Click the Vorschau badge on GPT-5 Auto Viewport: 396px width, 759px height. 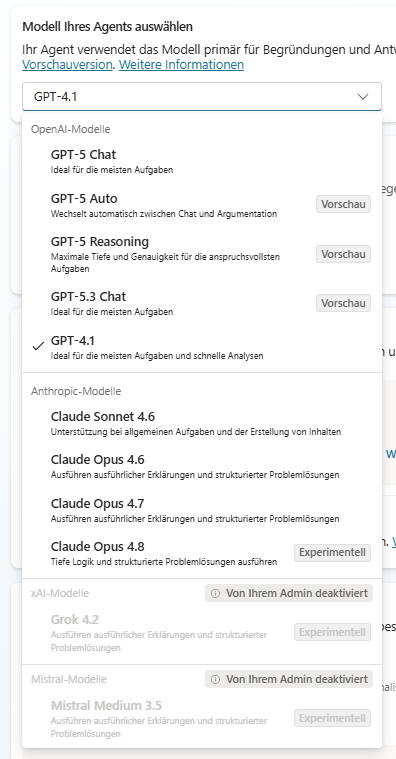click(x=344, y=204)
